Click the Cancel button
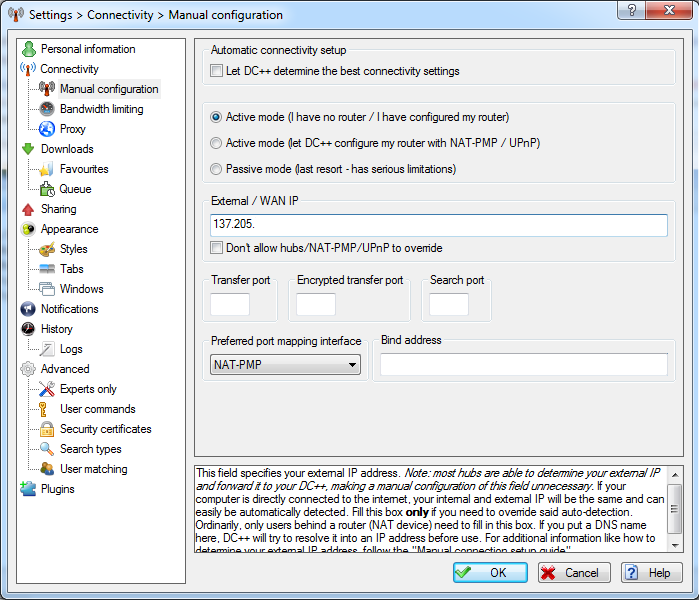Screen dimensions: 699x600 point(574,572)
